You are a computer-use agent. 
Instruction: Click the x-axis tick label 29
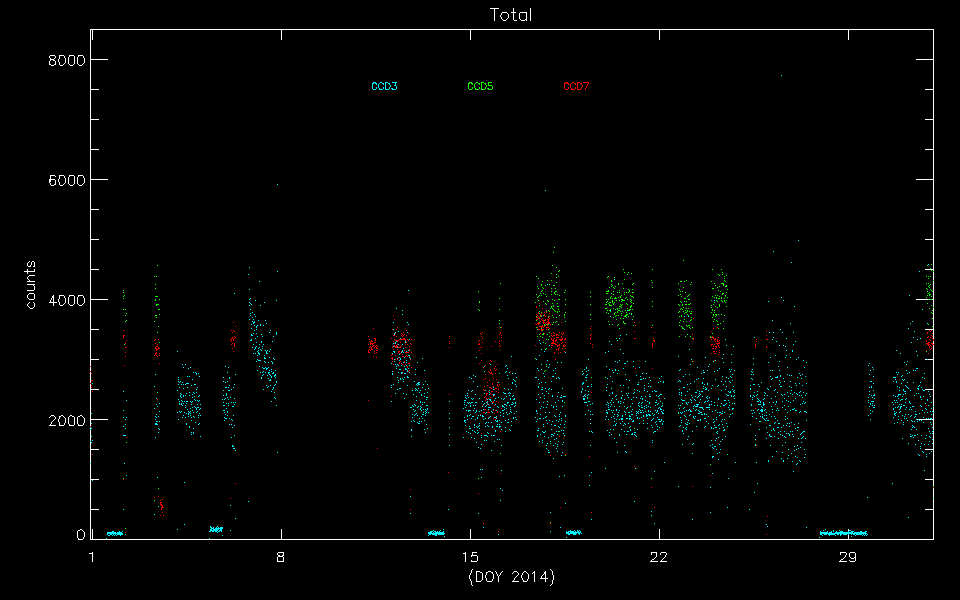[847, 557]
